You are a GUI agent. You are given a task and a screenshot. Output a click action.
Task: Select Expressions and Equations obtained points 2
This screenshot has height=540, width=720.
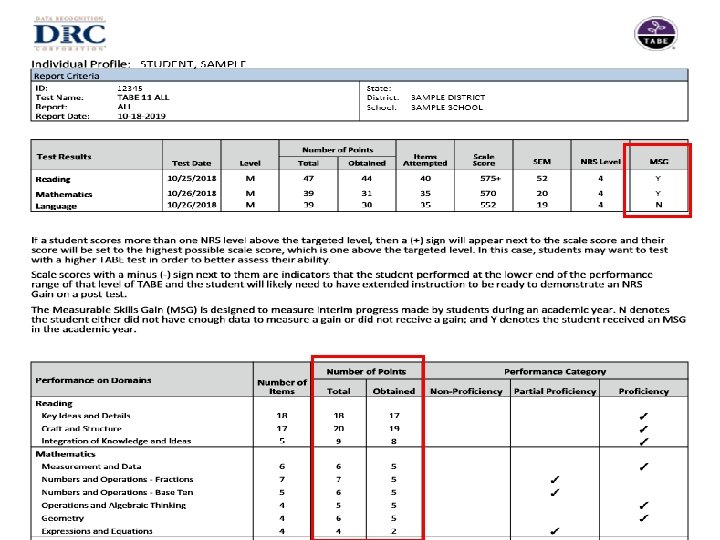[394, 531]
